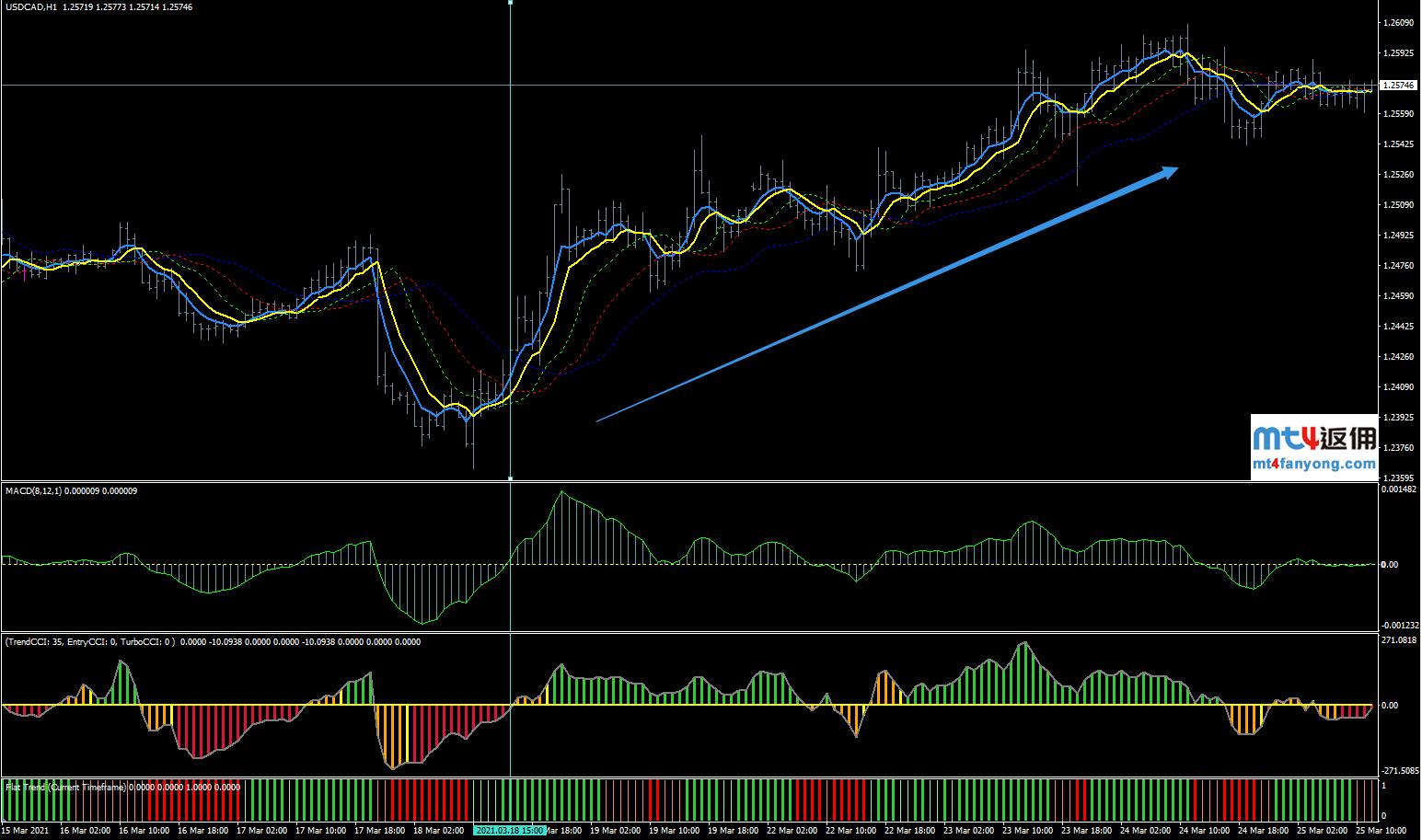Open the mt4fanyong.com link
The height and width of the screenshot is (840, 1422).
1313,465
